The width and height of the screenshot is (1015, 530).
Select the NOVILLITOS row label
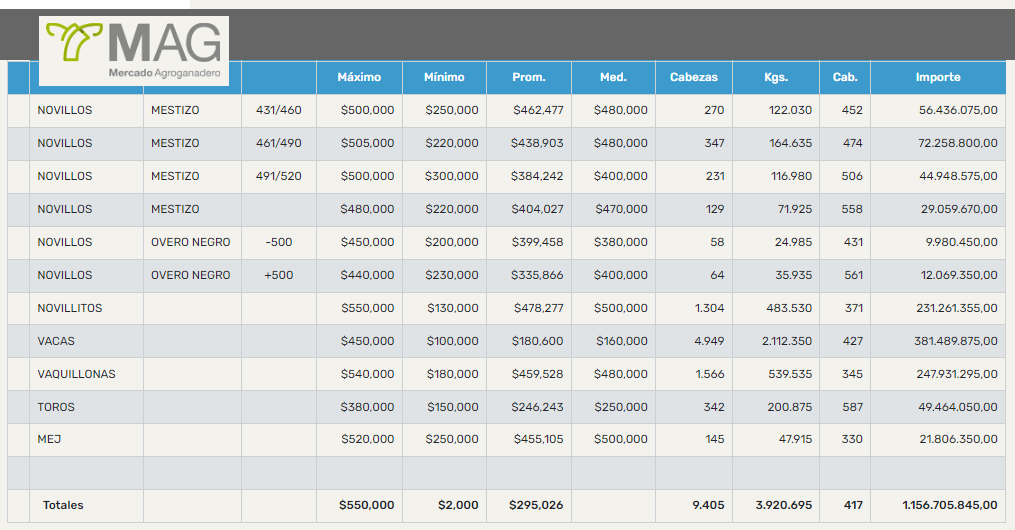(x=70, y=308)
